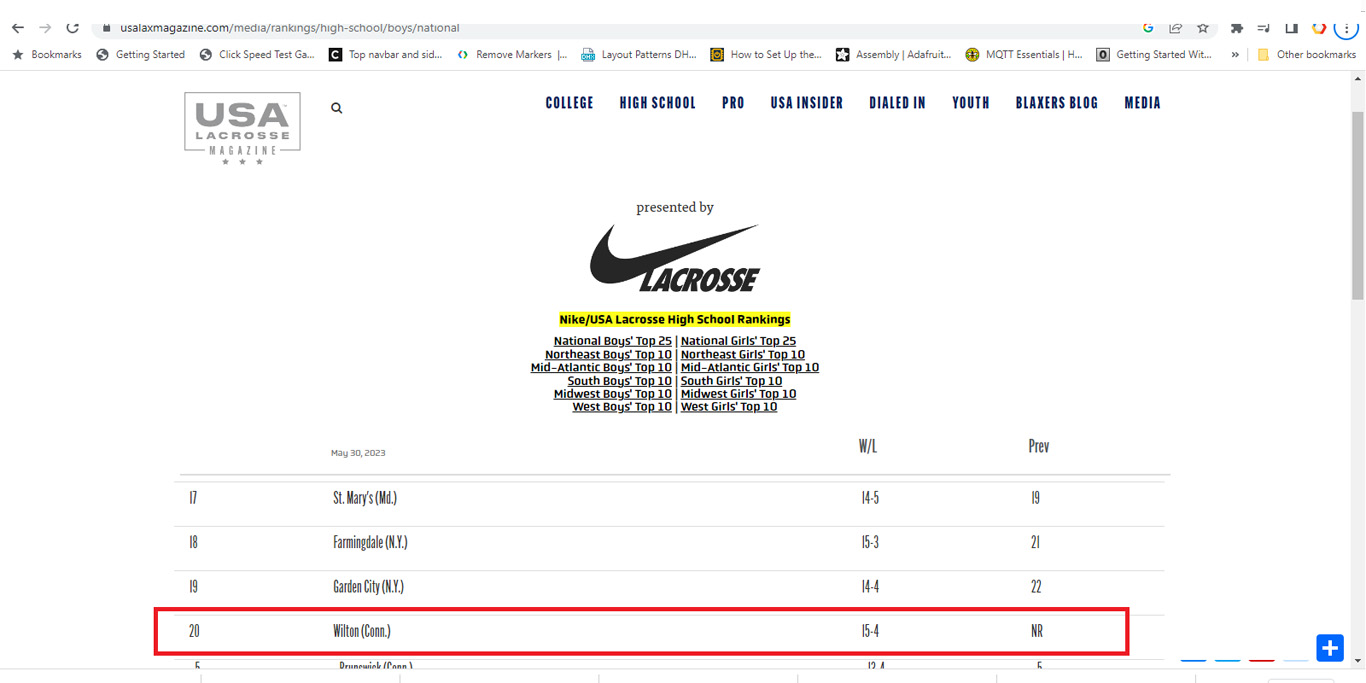Screen dimensions: 1366x683
Task: Open South Girls' Top 10 link
Action: coord(731,381)
